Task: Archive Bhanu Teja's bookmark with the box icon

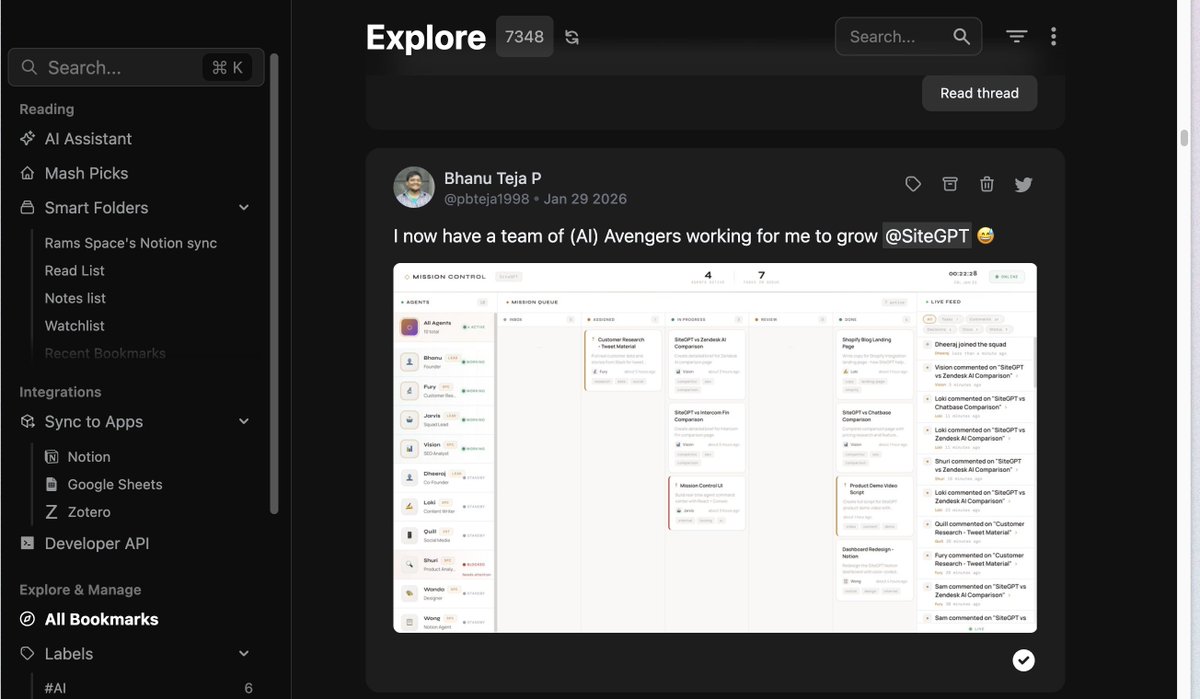Action: pos(950,184)
